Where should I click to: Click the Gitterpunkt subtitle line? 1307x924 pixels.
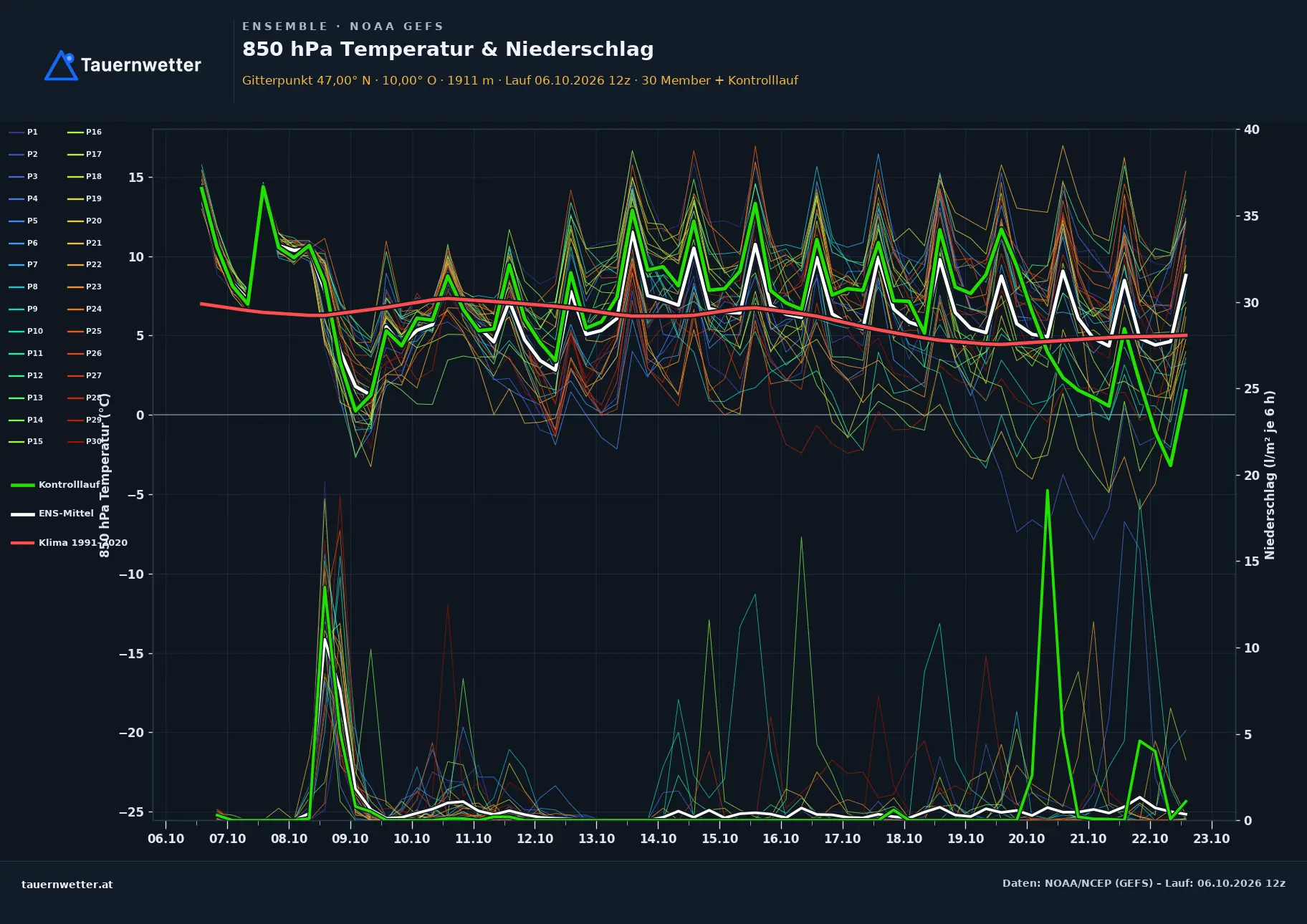(x=520, y=80)
